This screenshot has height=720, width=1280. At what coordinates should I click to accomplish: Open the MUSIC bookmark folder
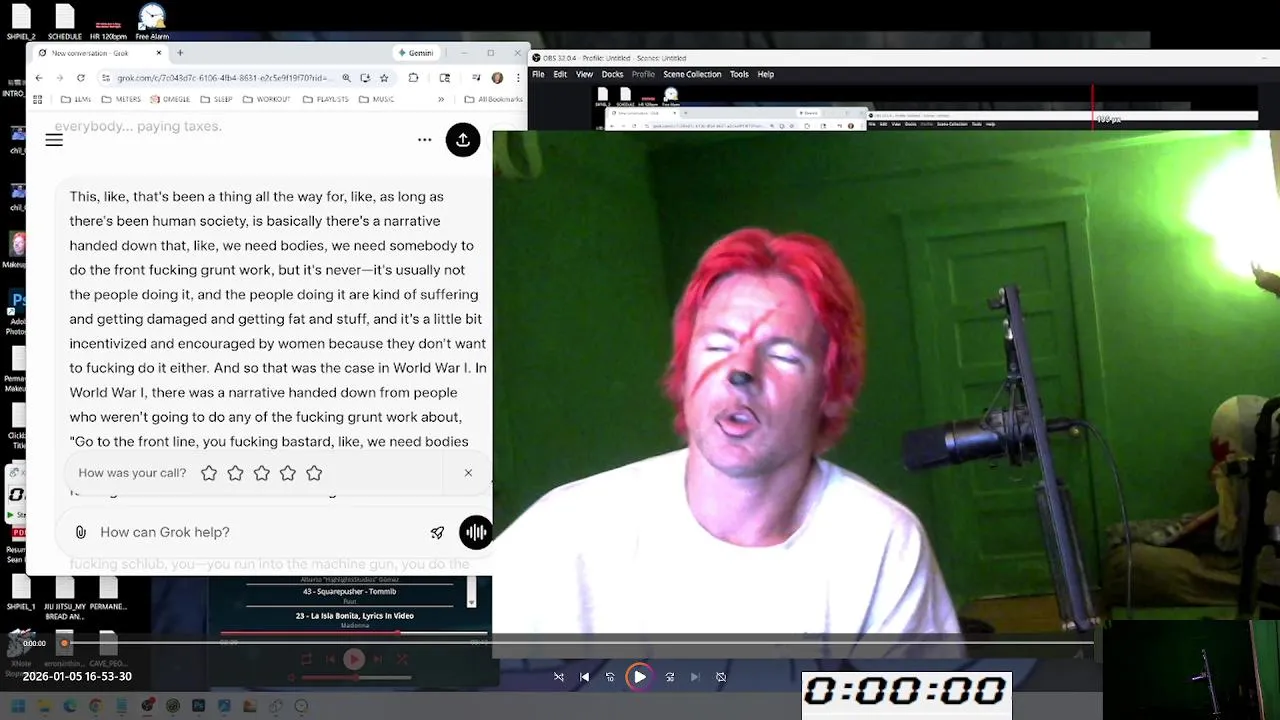coord(375,100)
